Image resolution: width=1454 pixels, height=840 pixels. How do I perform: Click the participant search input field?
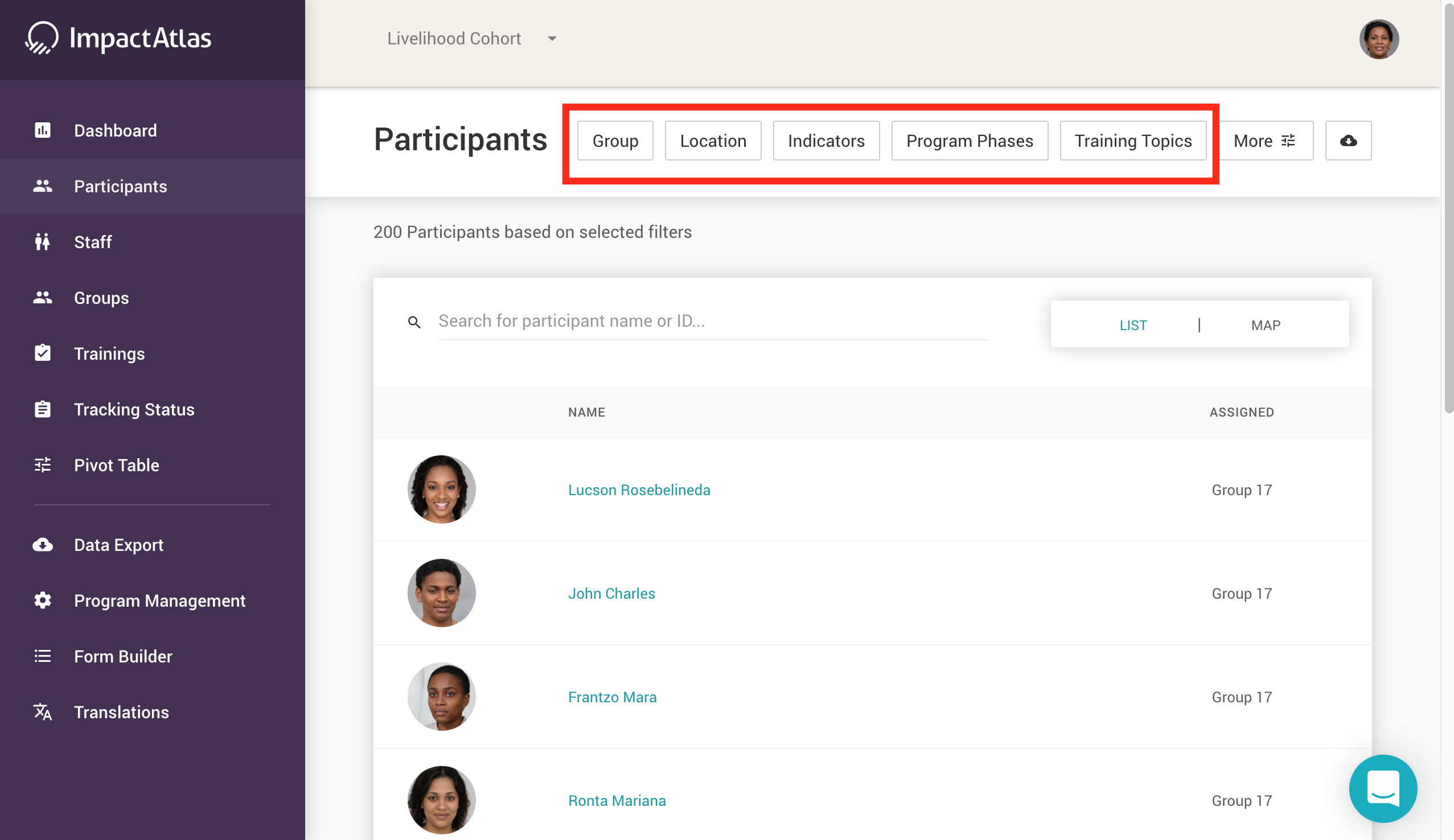[x=714, y=322]
